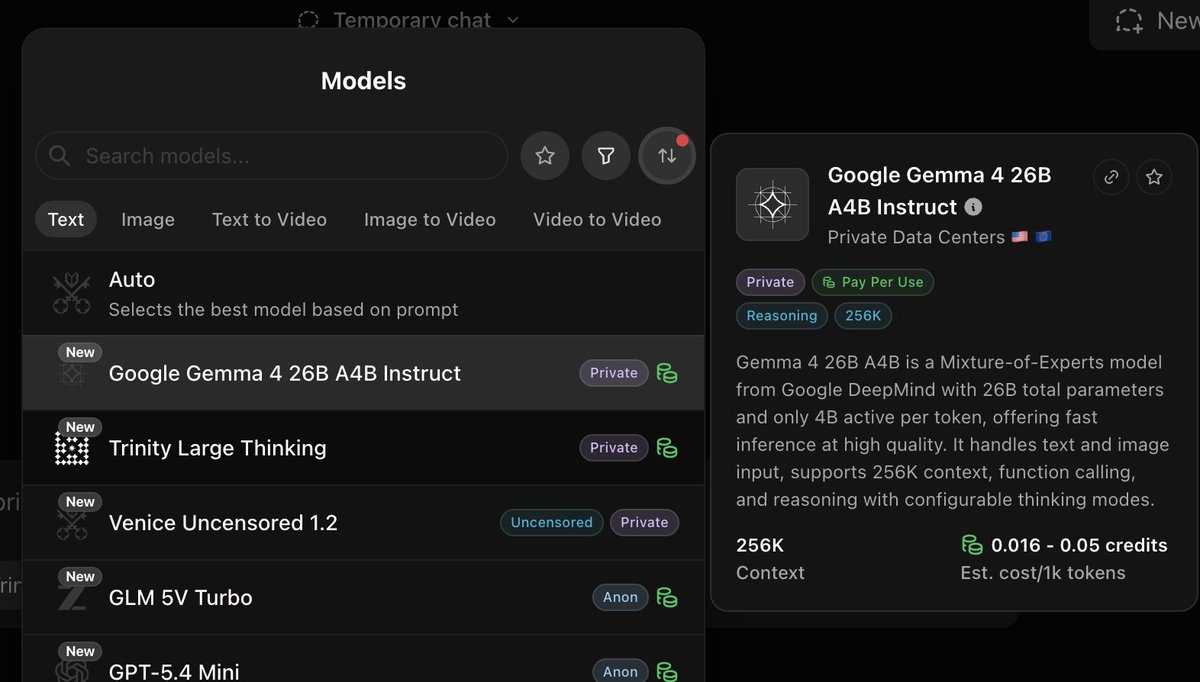This screenshot has width=1200, height=682.
Task: Click the 256K tag in detail card
Action: pyautogui.click(x=863, y=316)
